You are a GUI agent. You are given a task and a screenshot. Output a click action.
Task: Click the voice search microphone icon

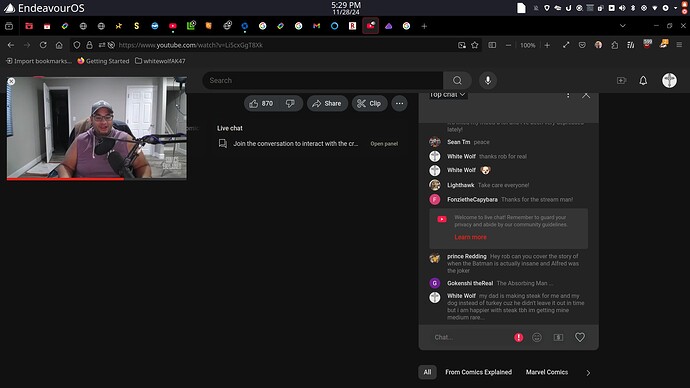tap(488, 81)
